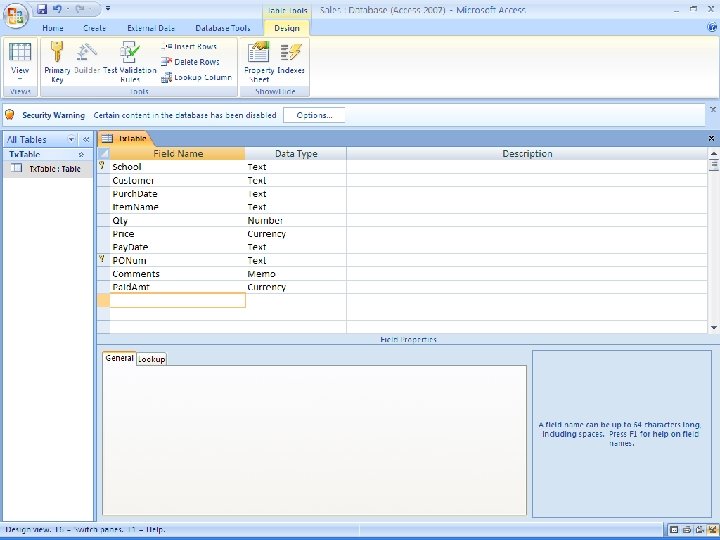Screen dimensions: 720x540
Task: Click the Save icon in quick access toolbar
Action: coord(42,8)
